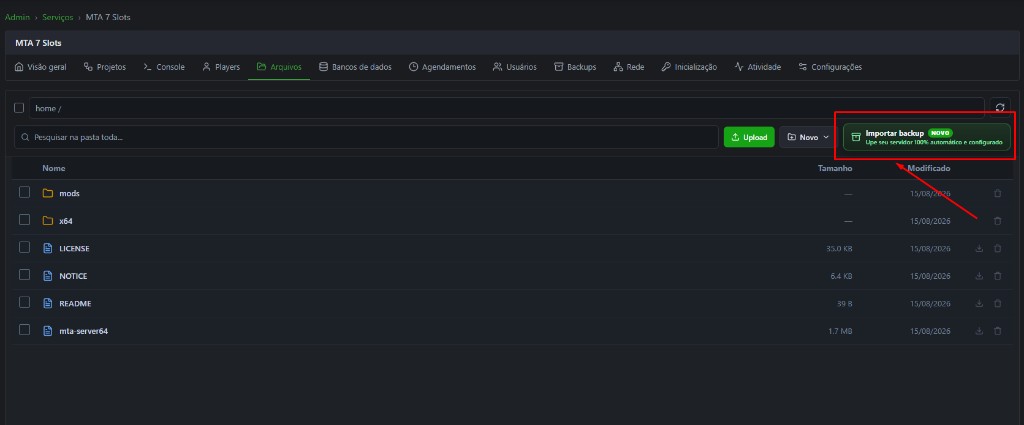This screenshot has width=1024, height=425.
Task: Click the x64 folder icon
Action: click(47, 221)
